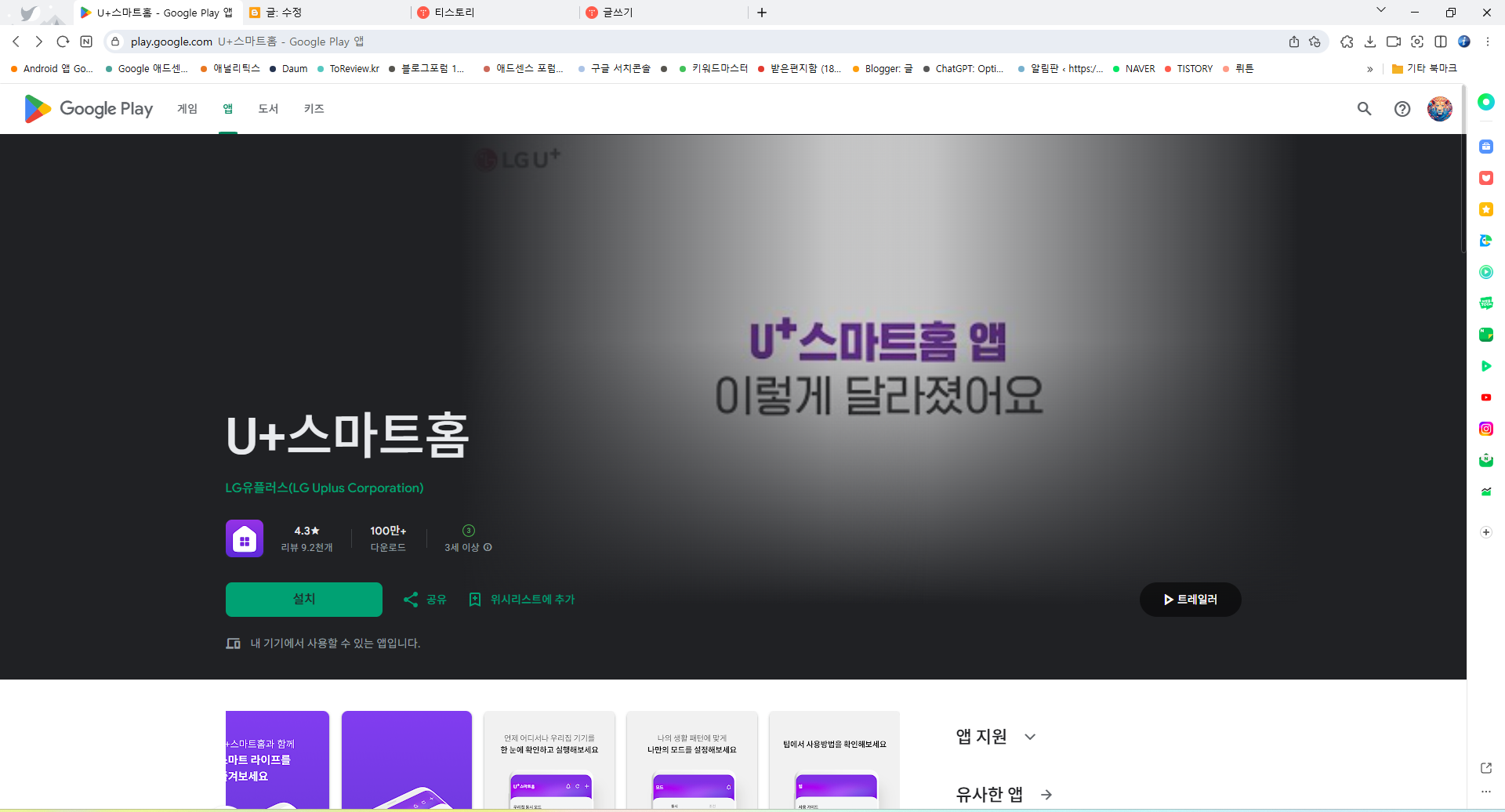Click the yellow star bookmarks sidebar icon
Image resolution: width=1505 pixels, height=812 pixels.
(1486, 209)
